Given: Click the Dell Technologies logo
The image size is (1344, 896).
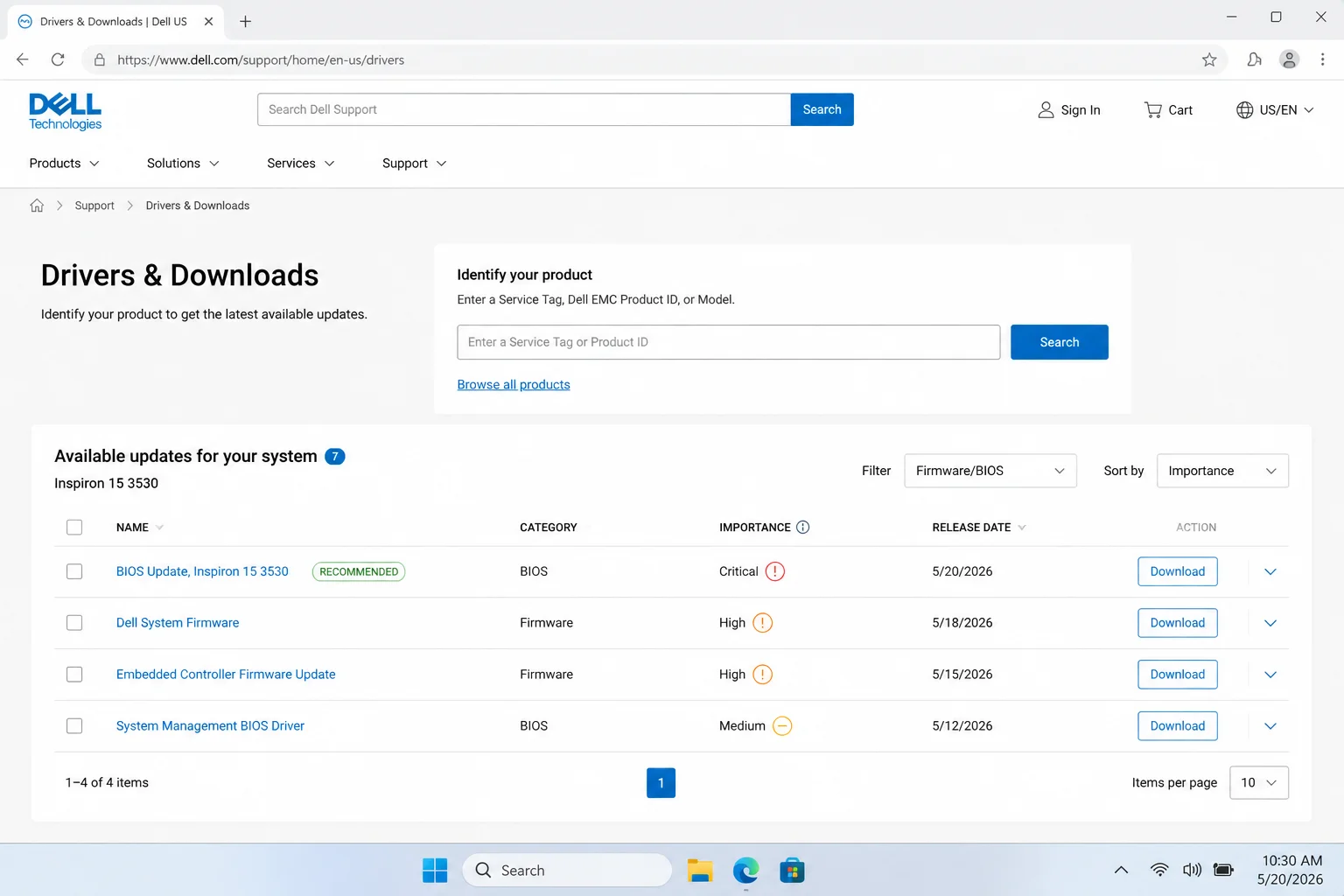Looking at the screenshot, I should (x=66, y=111).
